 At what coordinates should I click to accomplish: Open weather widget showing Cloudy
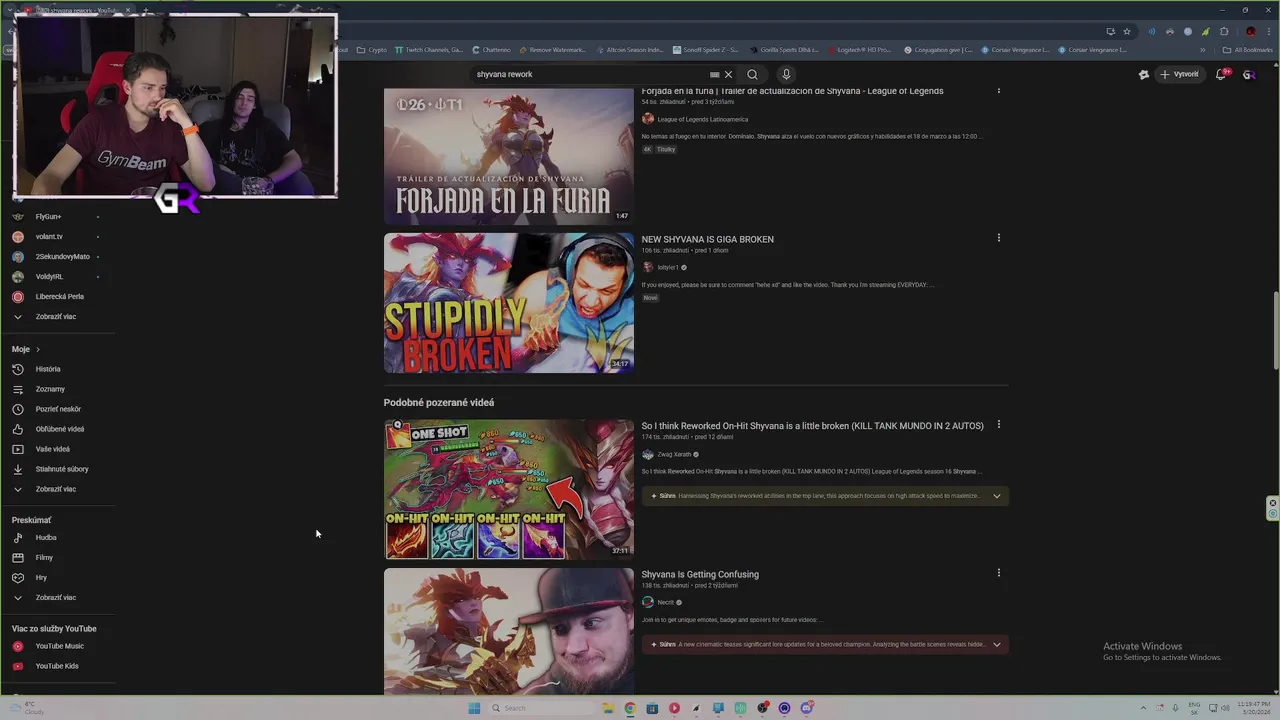pyautogui.click(x=26, y=708)
